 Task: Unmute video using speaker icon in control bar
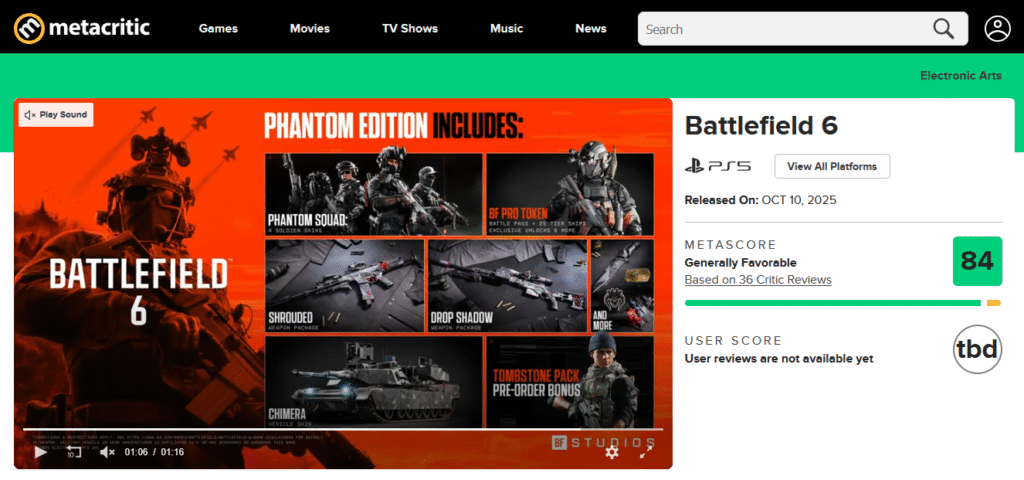point(107,452)
